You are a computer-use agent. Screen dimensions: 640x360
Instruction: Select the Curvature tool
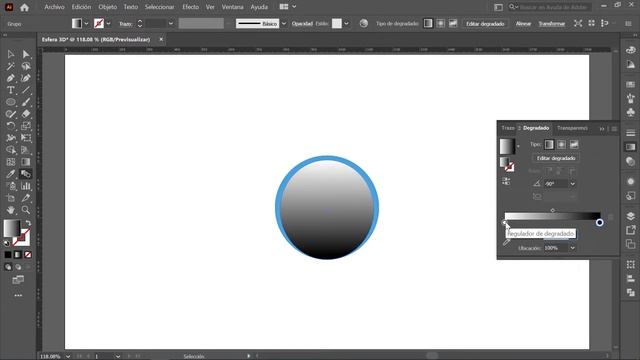click(26, 78)
